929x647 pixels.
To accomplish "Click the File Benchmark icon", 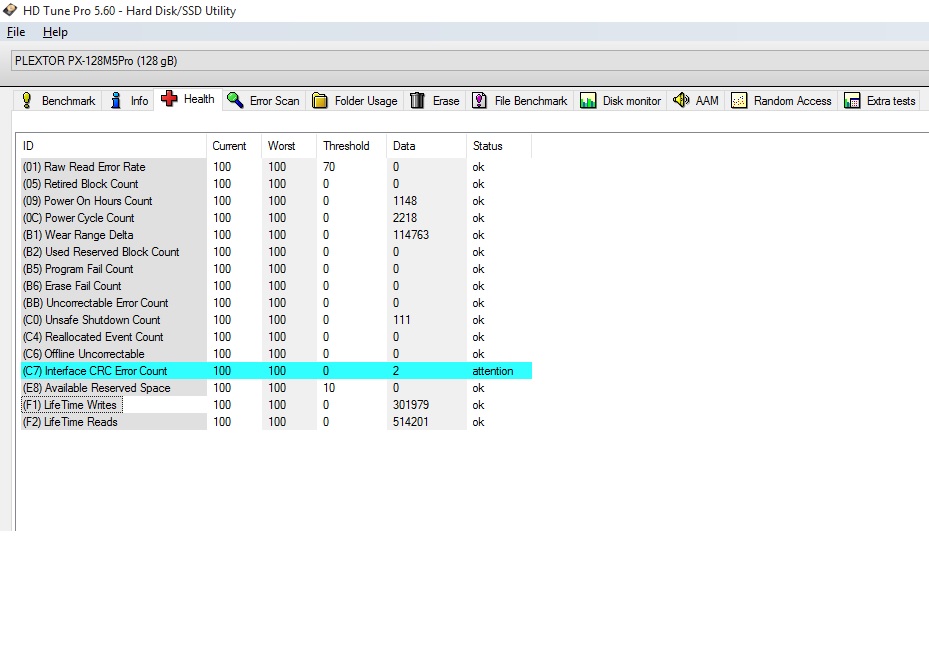I will click(480, 101).
